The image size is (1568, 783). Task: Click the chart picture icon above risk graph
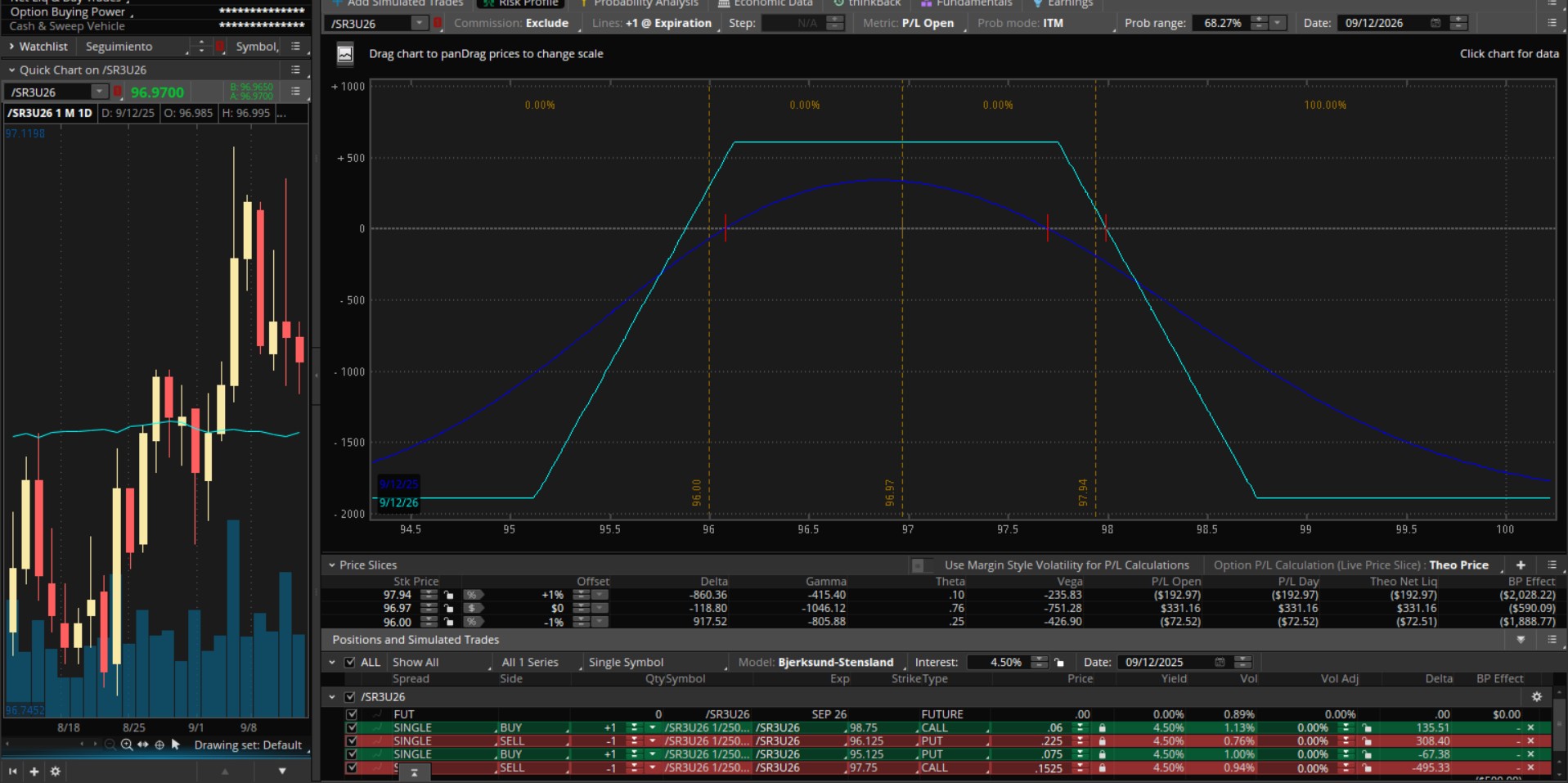pos(345,54)
